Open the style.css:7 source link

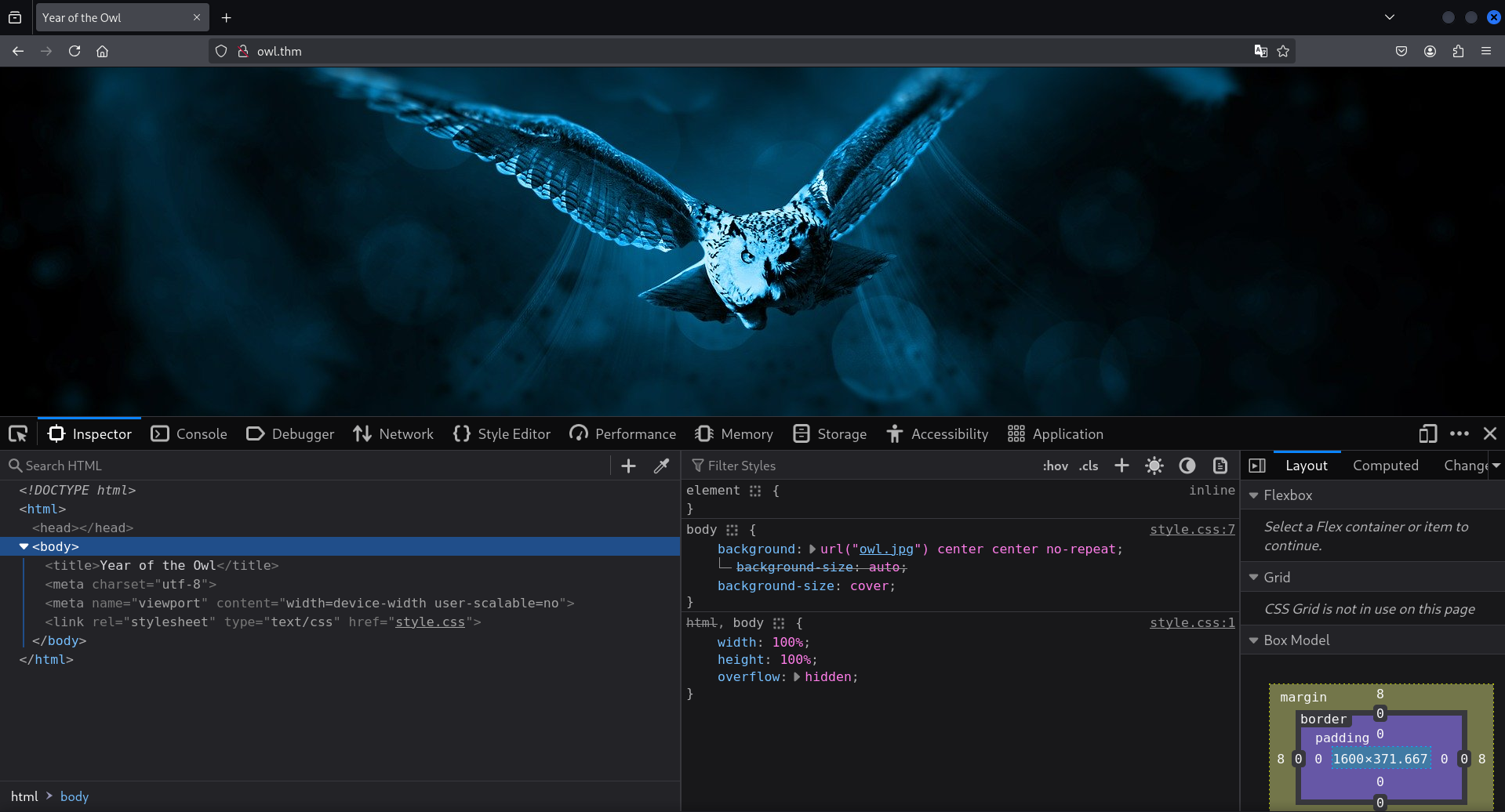tap(1191, 530)
